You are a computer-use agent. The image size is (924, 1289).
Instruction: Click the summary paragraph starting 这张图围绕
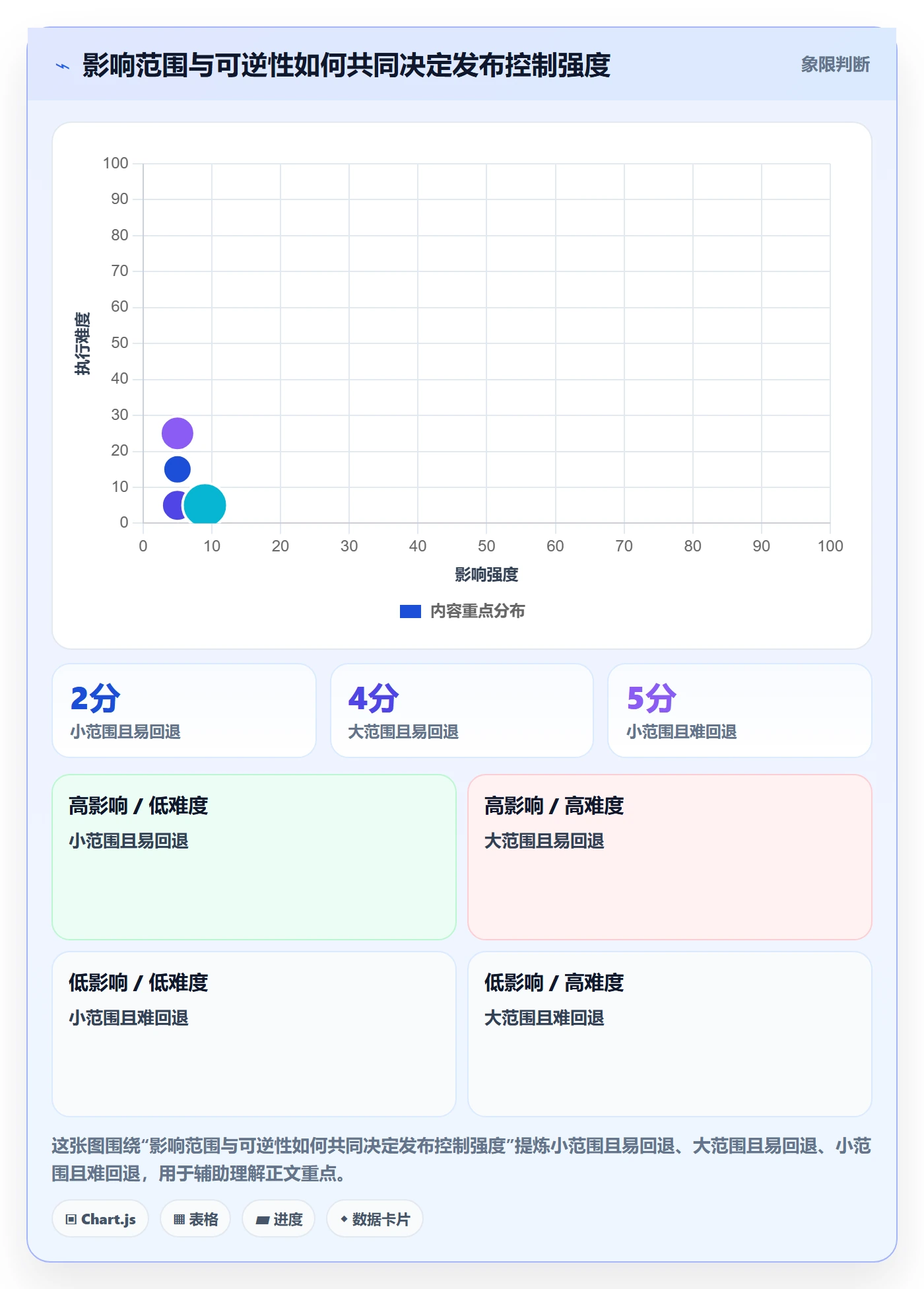point(461,1160)
